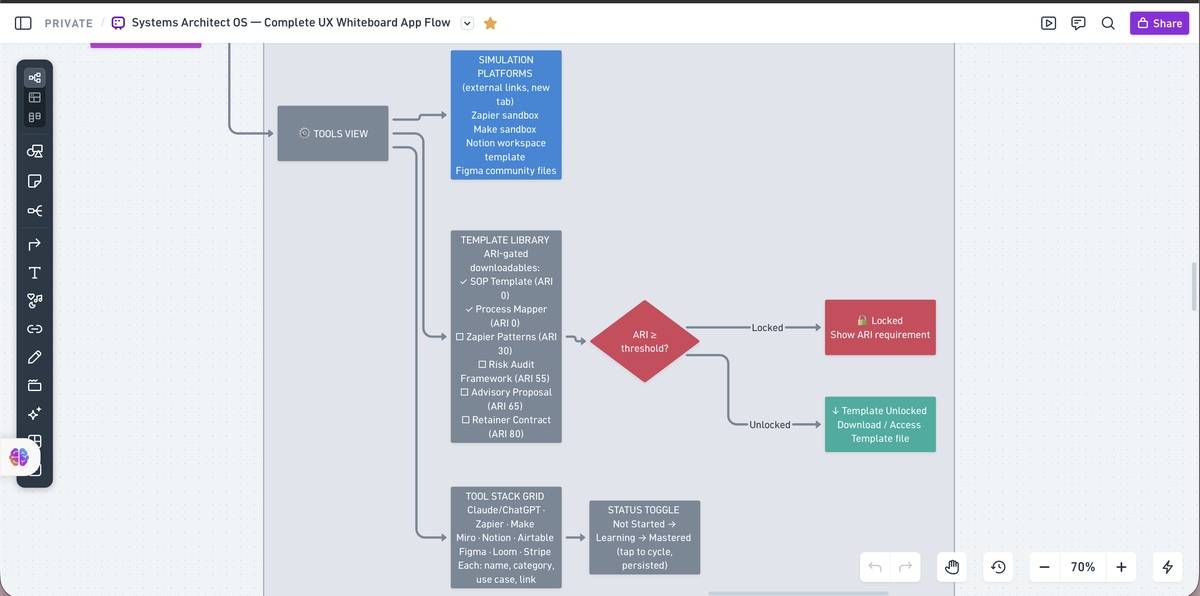
Task: Start presentation mode with play icon
Action: [x=1048, y=23]
